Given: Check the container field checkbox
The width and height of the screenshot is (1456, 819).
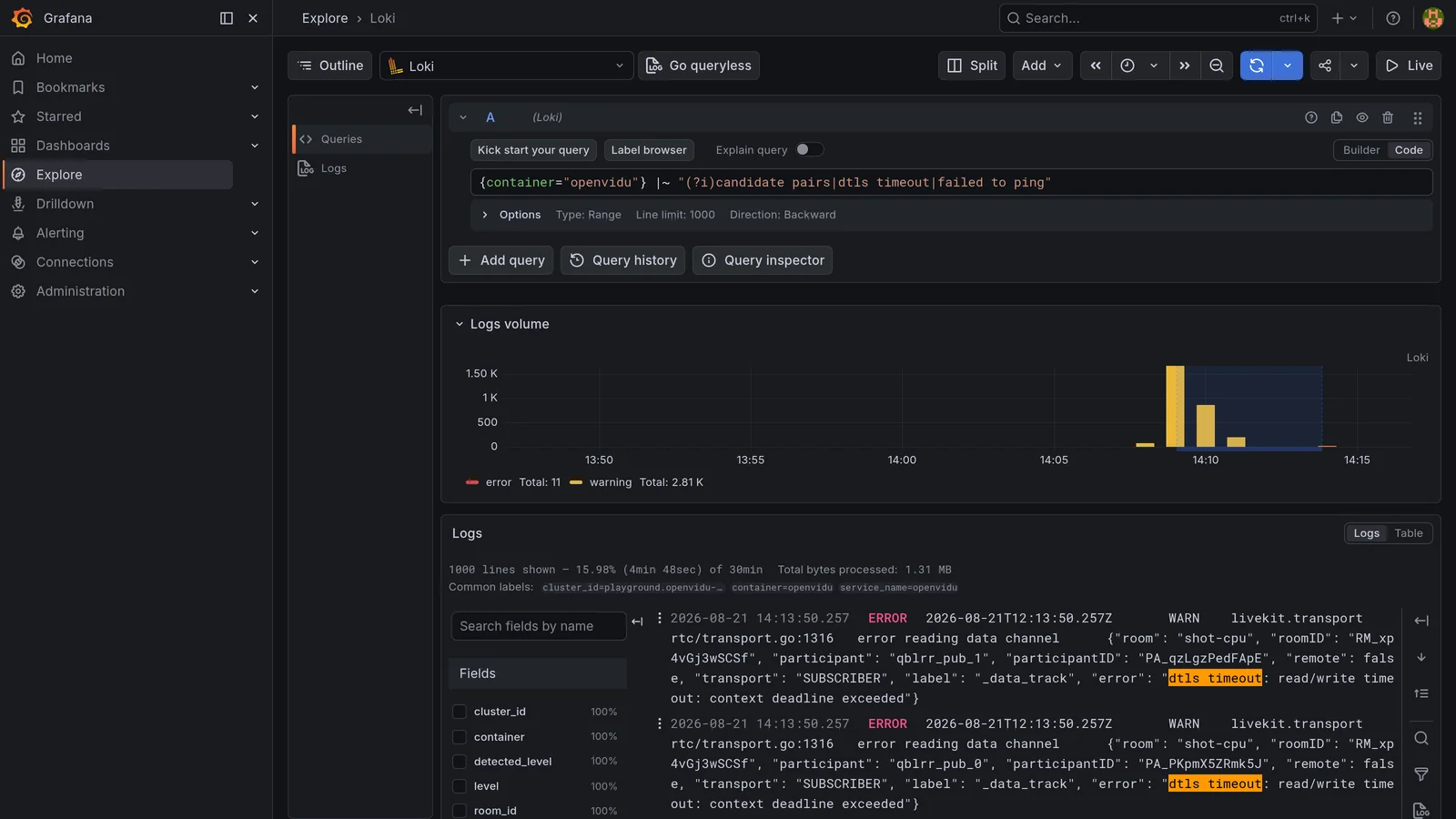Looking at the screenshot, I should tap(460, 737).
